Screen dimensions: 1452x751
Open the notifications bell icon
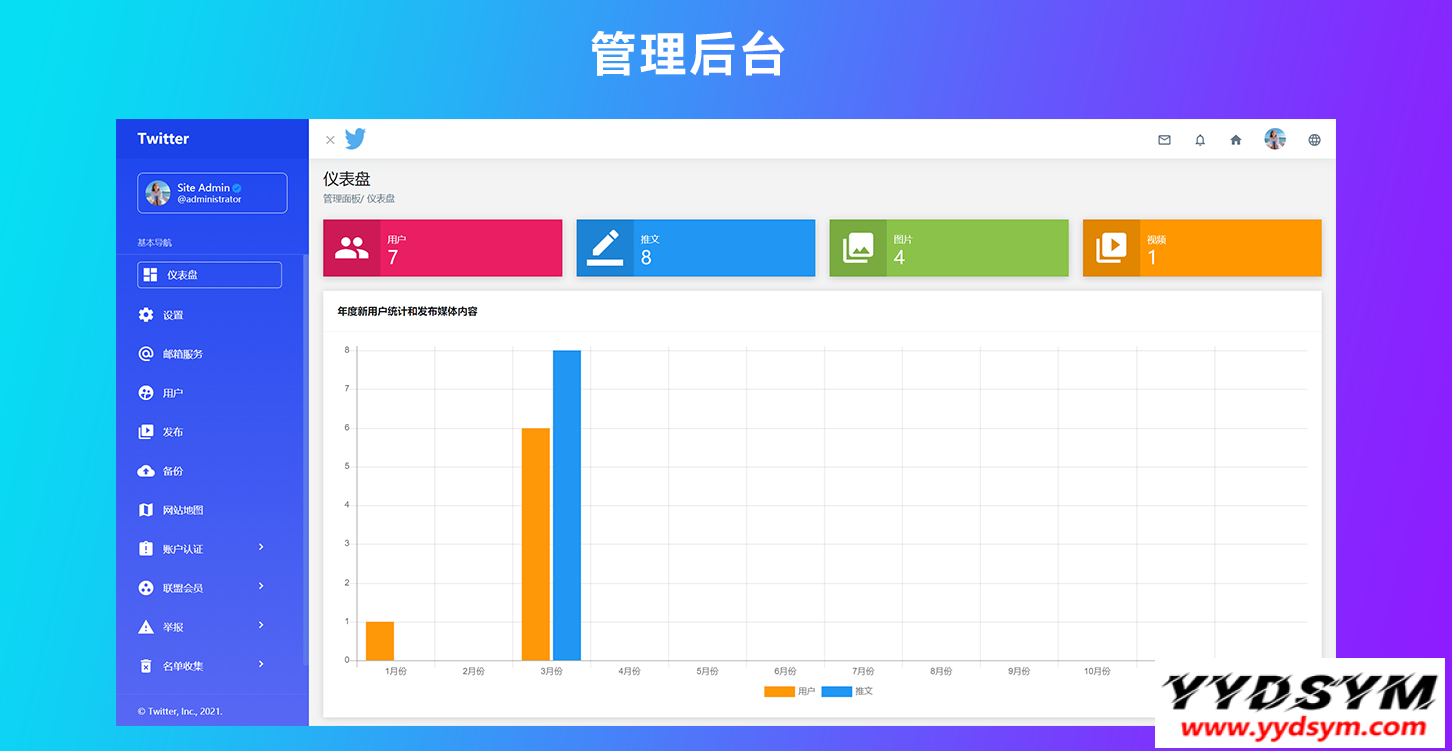pyautogui.click(x=1200, y=140)
